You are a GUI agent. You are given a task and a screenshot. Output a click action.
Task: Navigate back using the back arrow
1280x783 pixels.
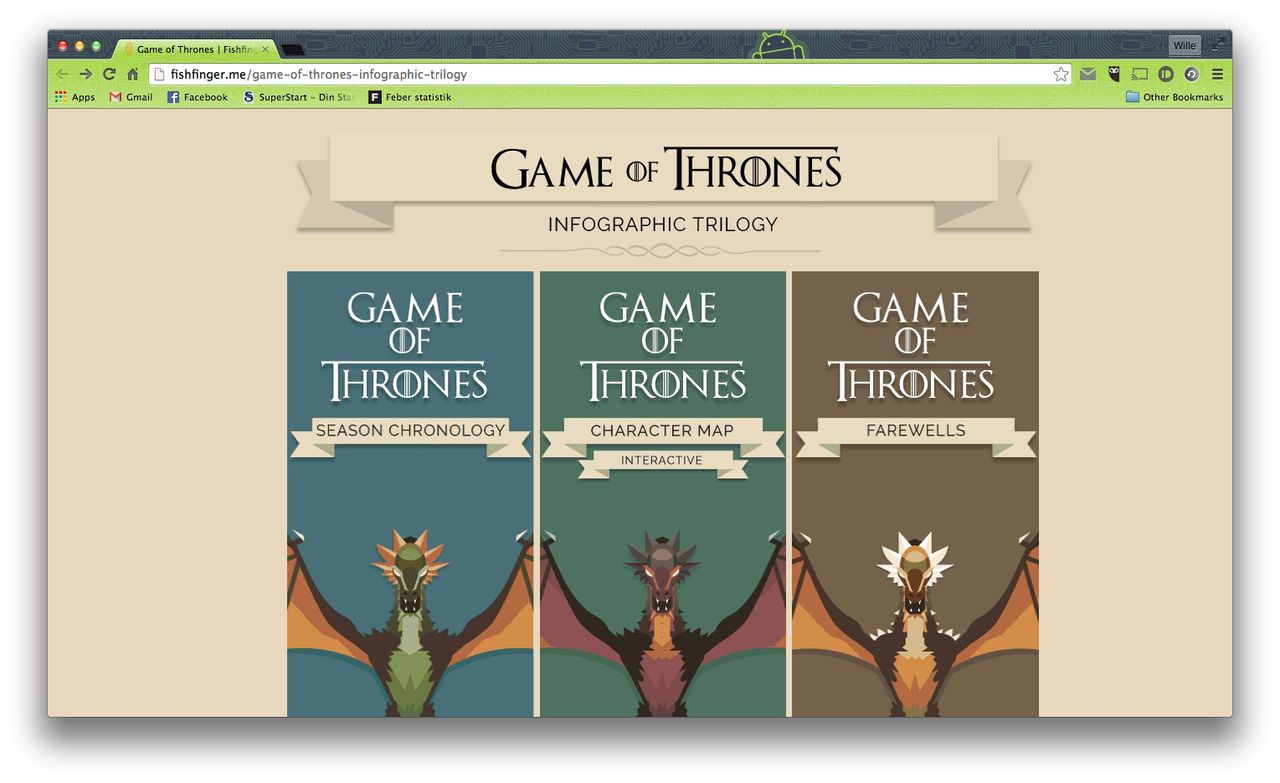(61, 73)
